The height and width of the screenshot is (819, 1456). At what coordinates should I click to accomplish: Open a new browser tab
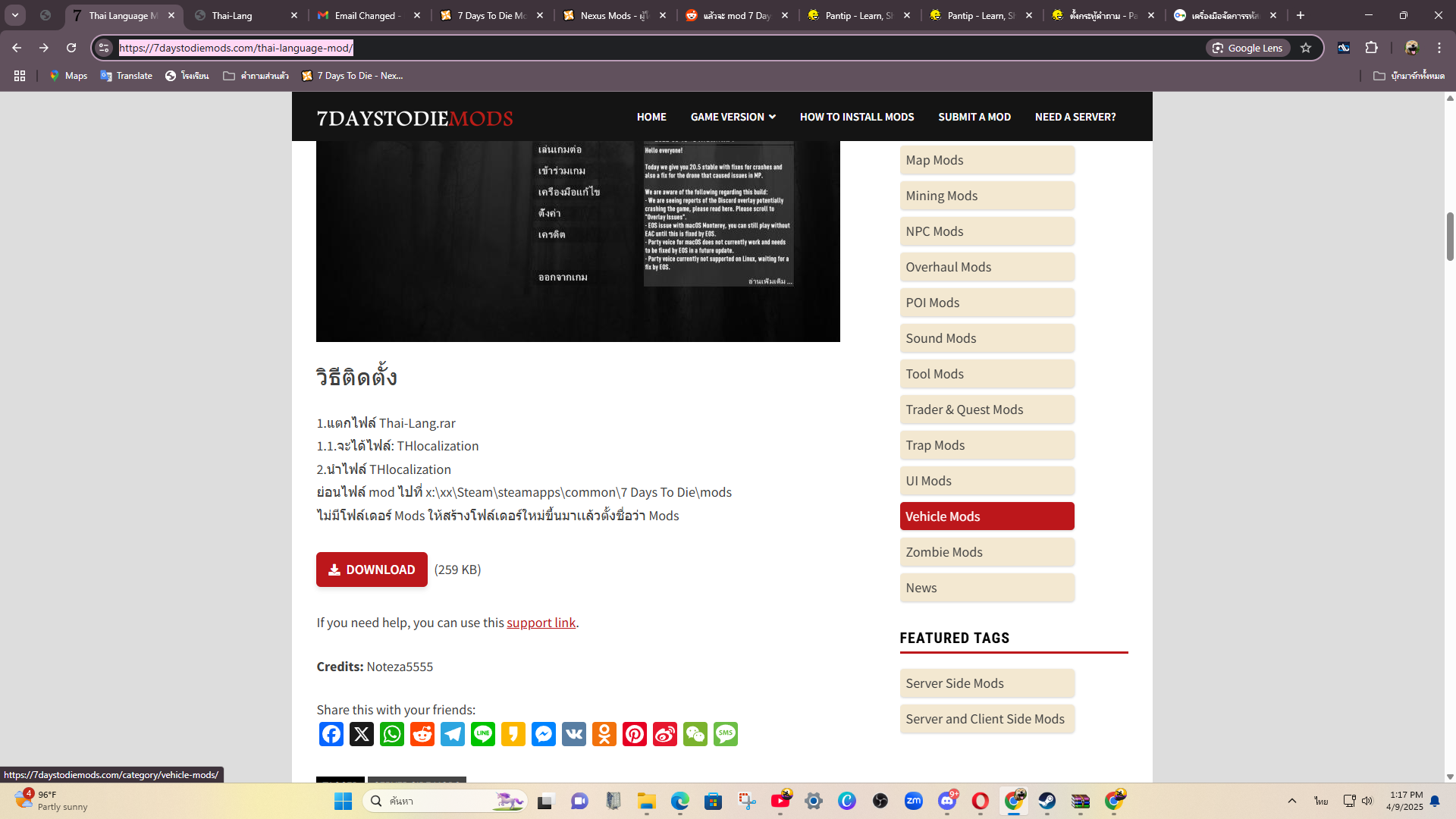pyautogui.click(x=1301, y=15)
